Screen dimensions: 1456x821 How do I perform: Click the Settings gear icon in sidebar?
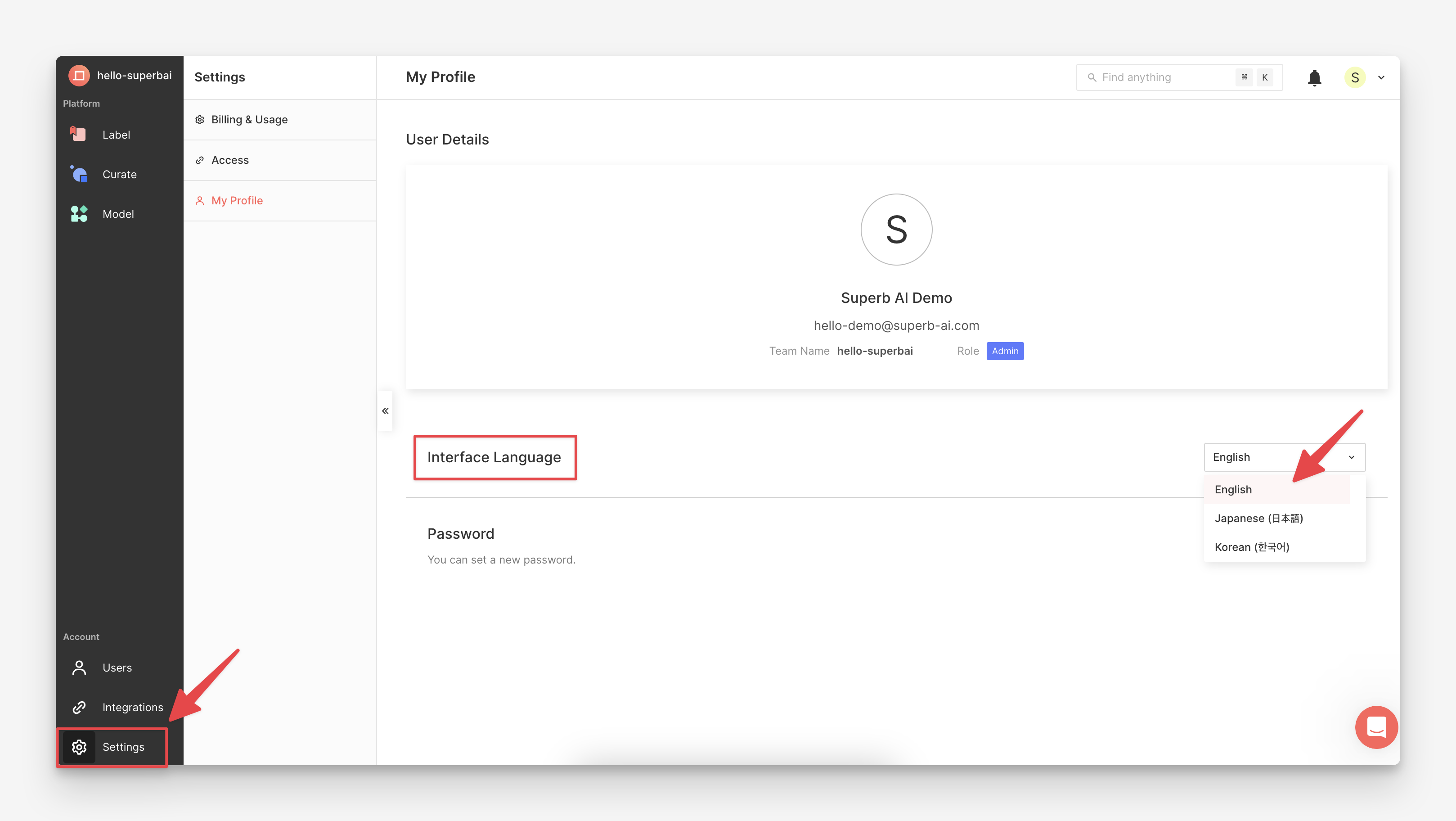79,747
